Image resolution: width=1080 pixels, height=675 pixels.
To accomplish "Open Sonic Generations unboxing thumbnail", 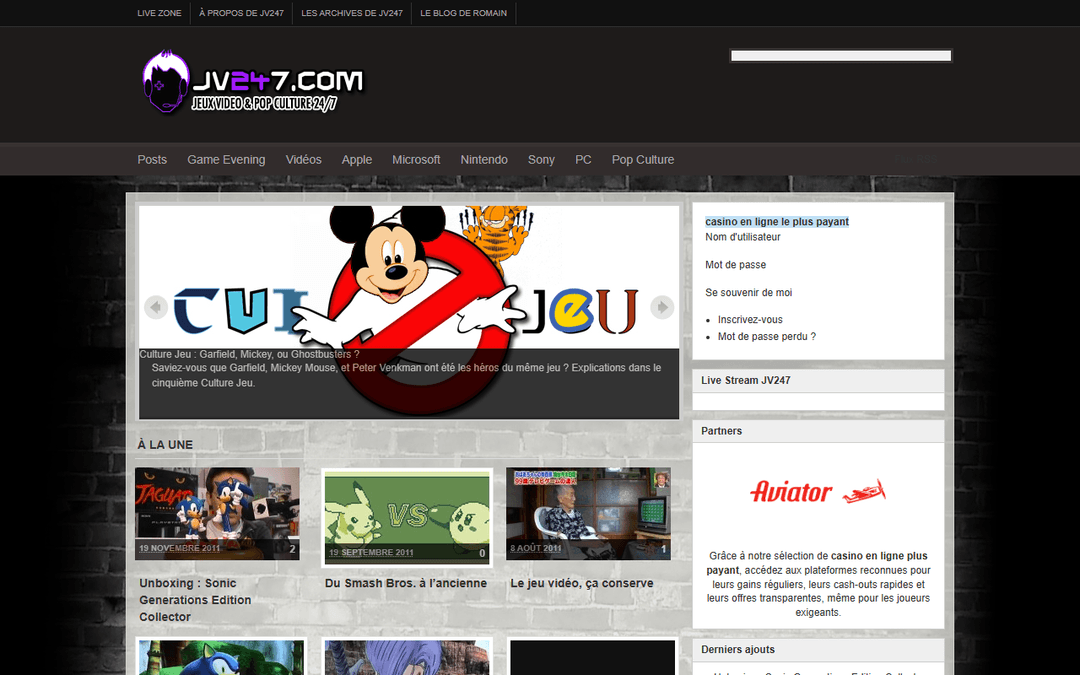I will 217,514.
